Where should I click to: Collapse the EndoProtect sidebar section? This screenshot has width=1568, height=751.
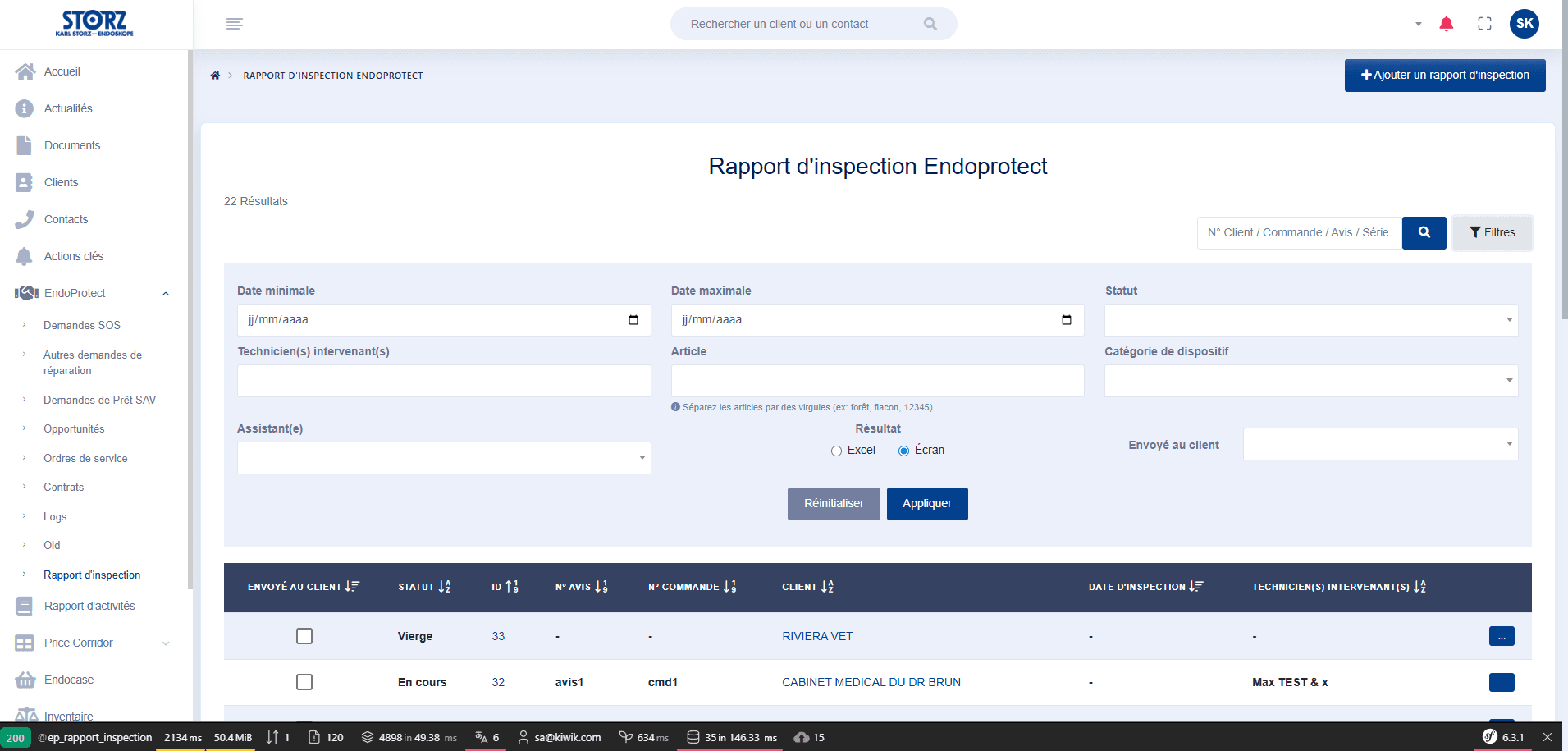coord(166,293)
